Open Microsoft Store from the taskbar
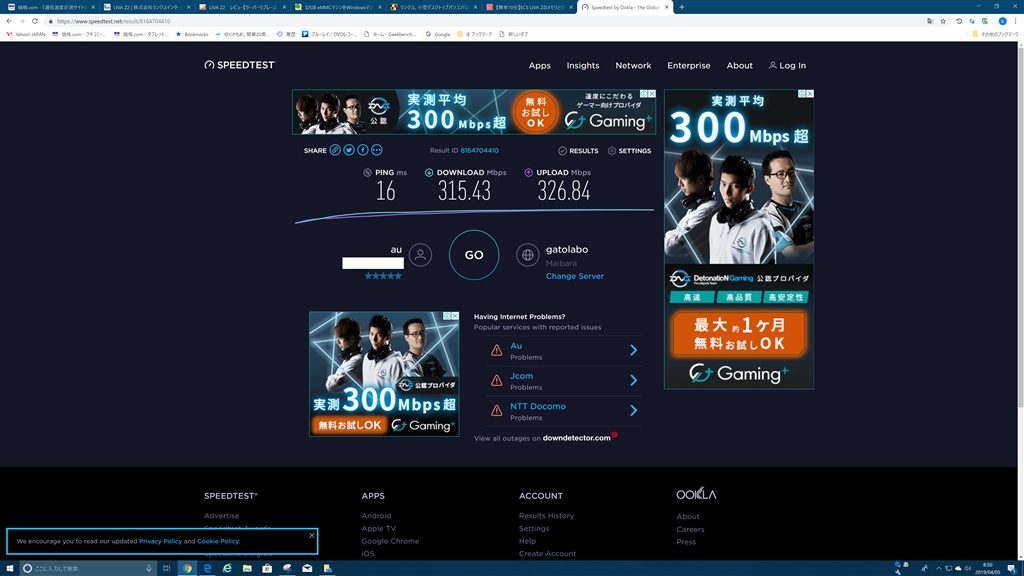 [x=267, y=568]
